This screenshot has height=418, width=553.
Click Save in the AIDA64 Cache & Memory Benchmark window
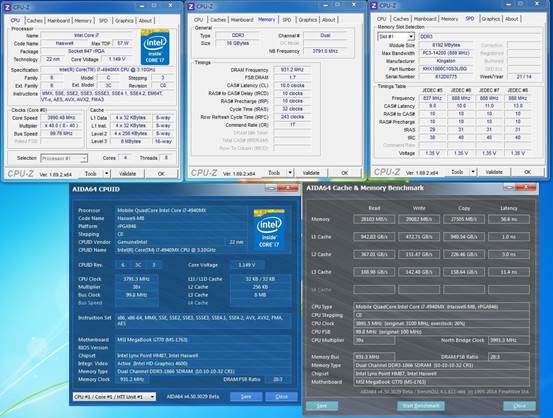[x=322, y=406]
